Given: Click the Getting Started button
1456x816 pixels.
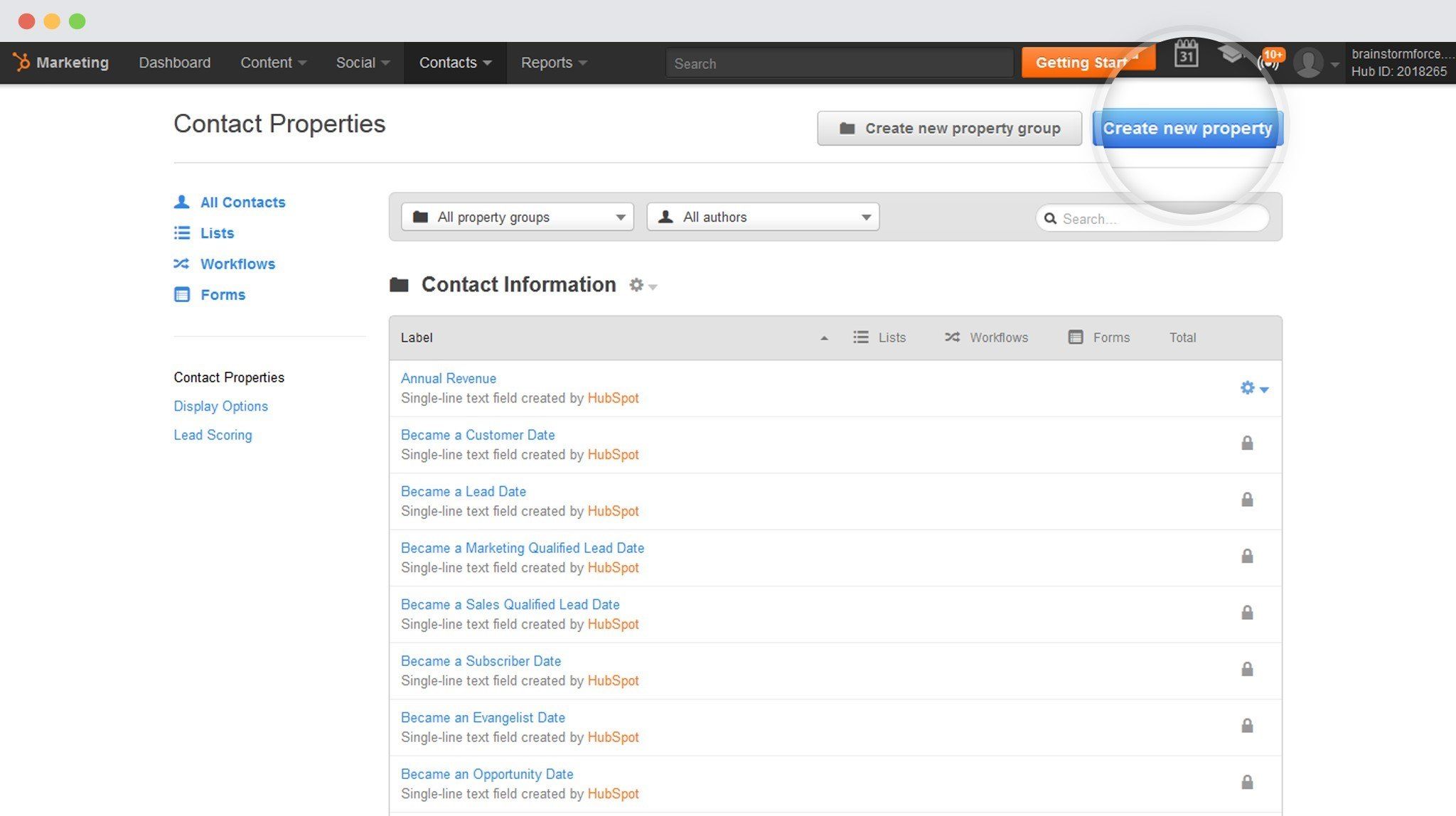Looking at the screenshot, I should 1088,63.
